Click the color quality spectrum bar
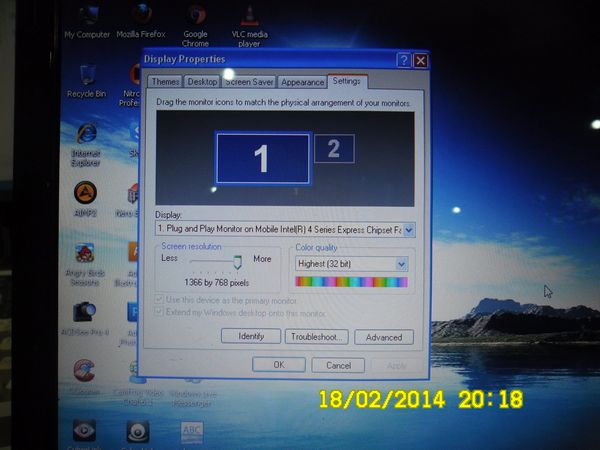 pos(351,282)
